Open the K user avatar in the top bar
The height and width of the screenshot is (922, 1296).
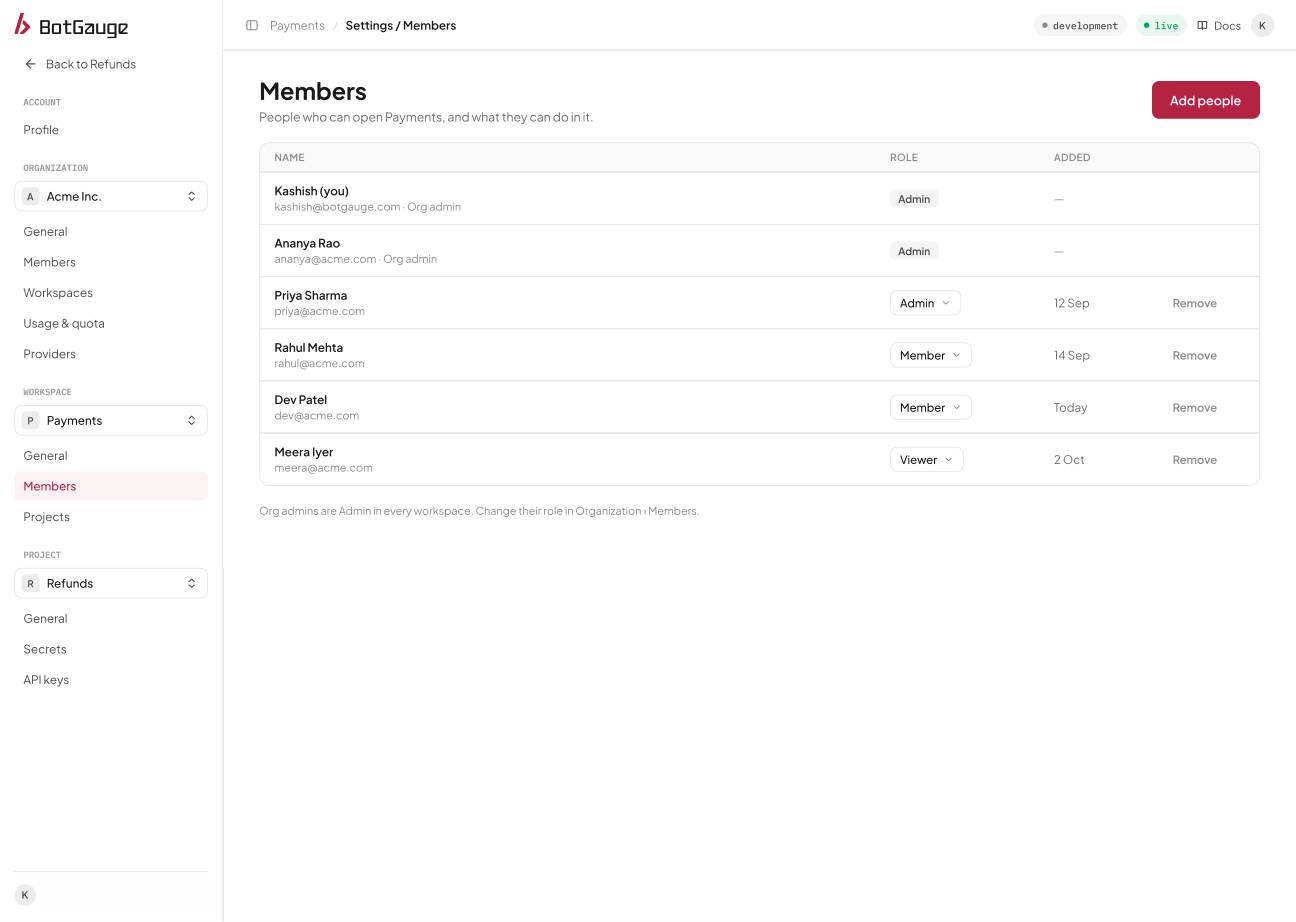[x=1262, y=25]
